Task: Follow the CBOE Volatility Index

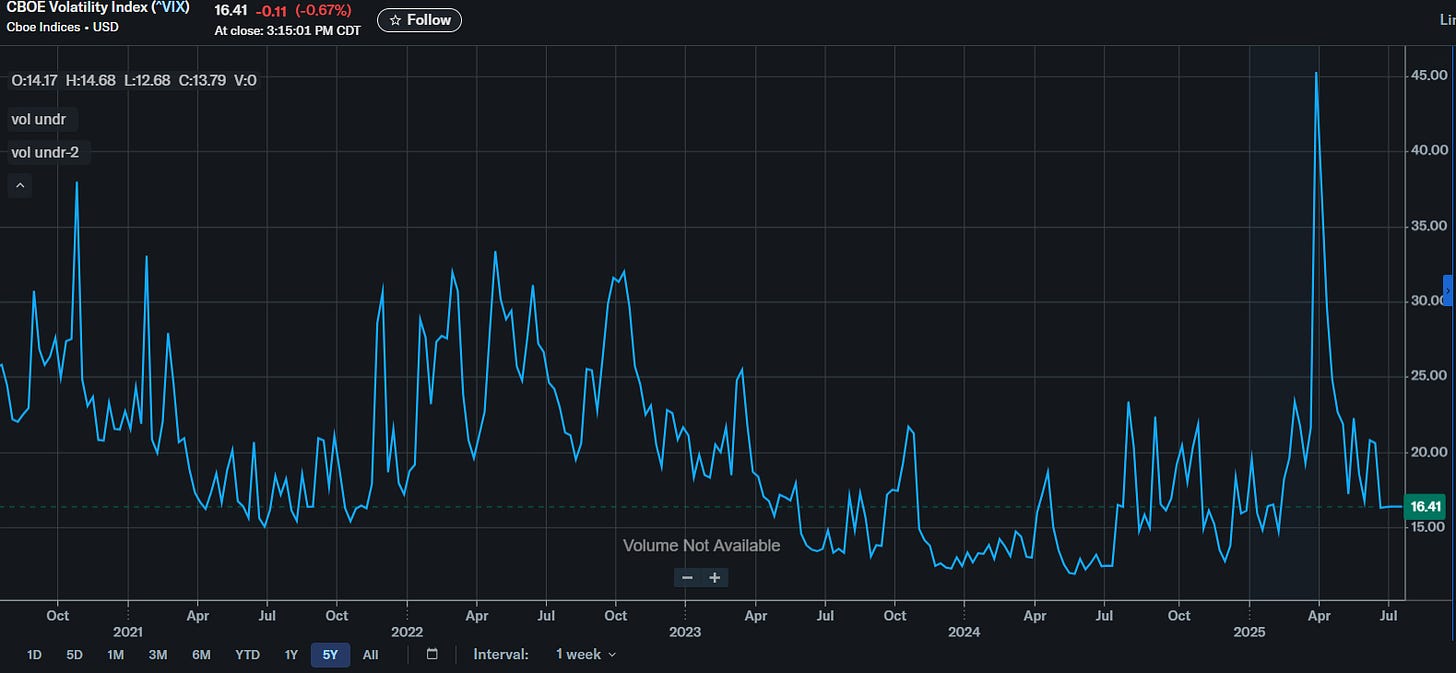Action: (x=419, y=20)
